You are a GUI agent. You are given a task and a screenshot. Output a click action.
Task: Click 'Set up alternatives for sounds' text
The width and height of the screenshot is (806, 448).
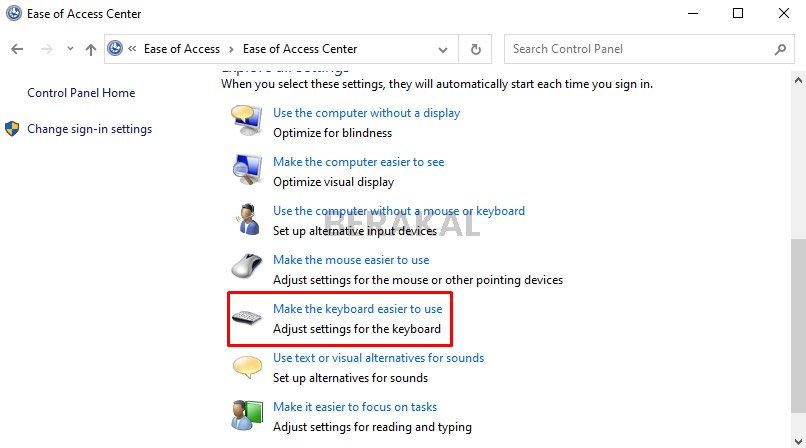[x=351, y=378]
